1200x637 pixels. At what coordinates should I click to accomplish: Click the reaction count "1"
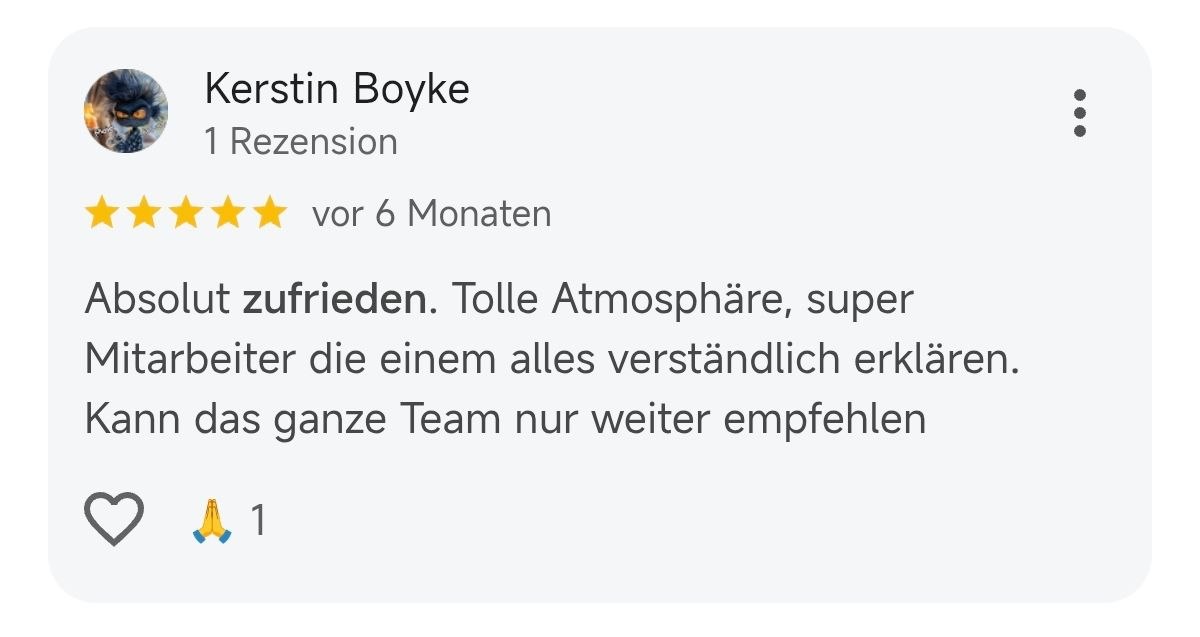[x=258, y=521]
